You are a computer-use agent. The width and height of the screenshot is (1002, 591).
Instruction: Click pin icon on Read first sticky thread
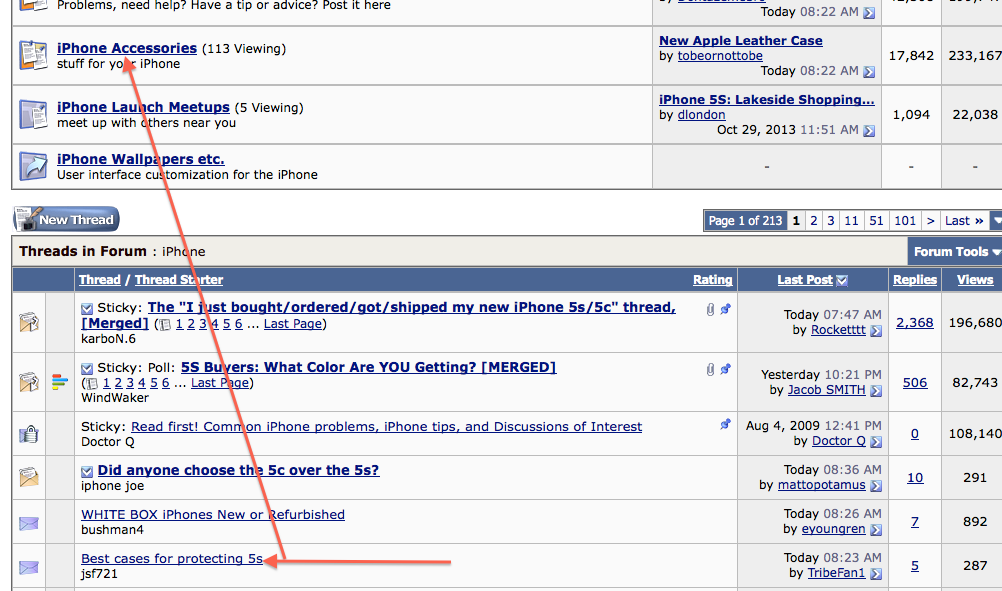click(x=725, y=424)
